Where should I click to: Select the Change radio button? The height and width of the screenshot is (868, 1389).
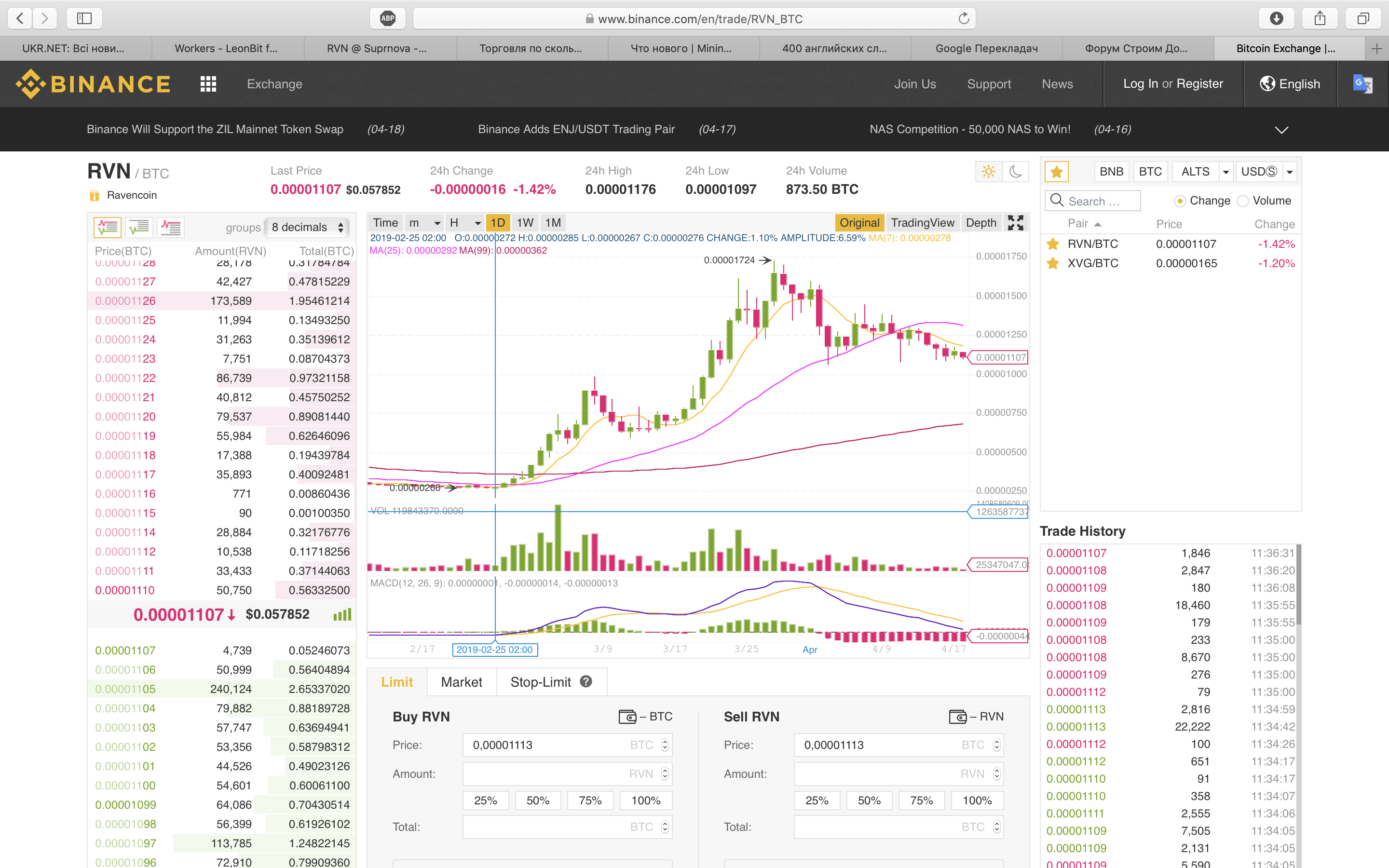[x=1180, y=201]
